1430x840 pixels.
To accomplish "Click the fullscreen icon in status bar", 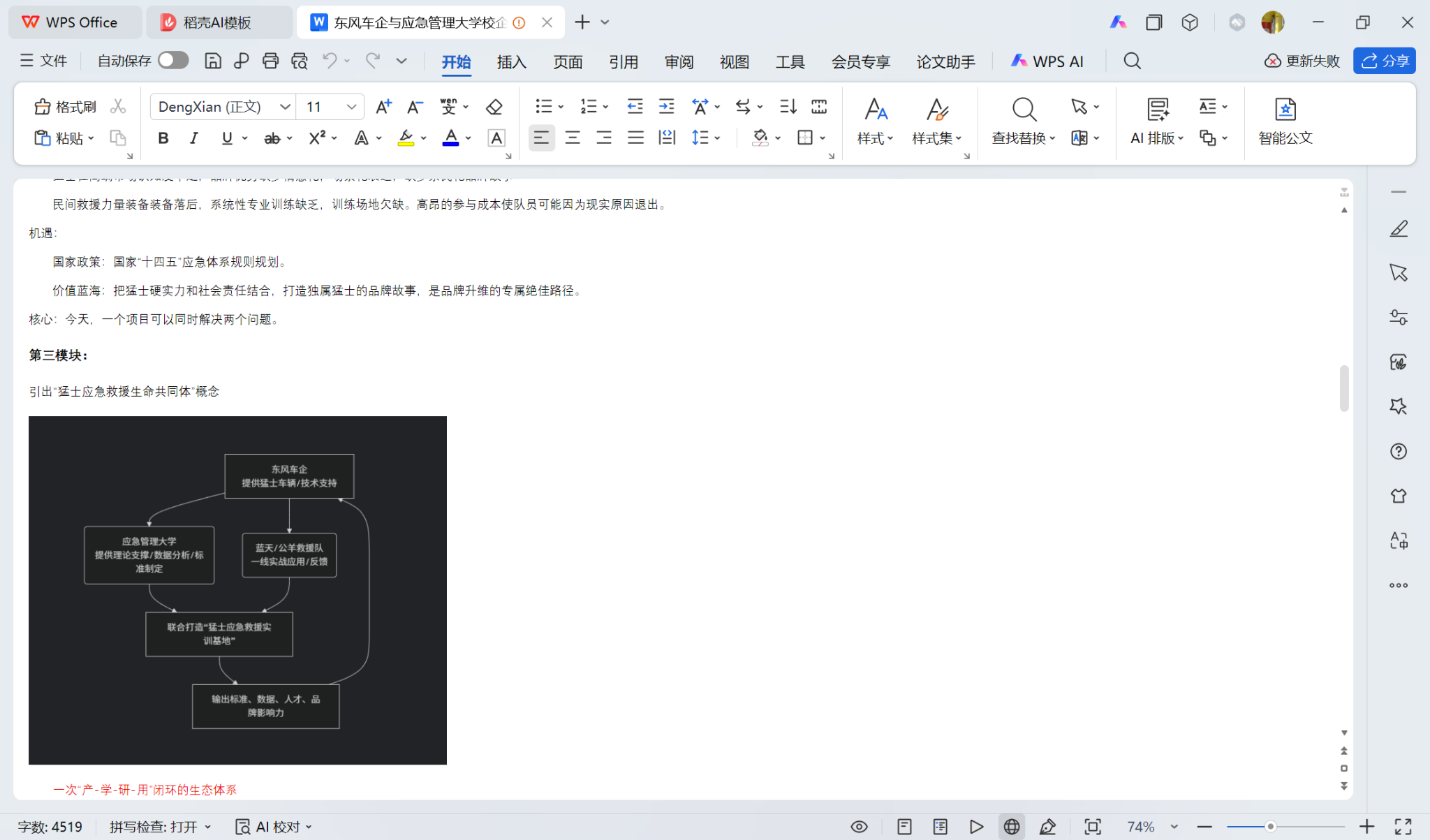I will coord(1403,827).
